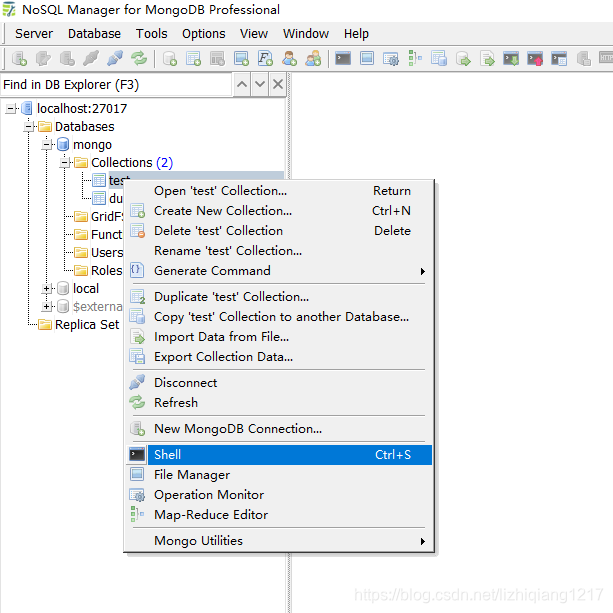Select the localhost:27017 server label

(x=82, y=109)
